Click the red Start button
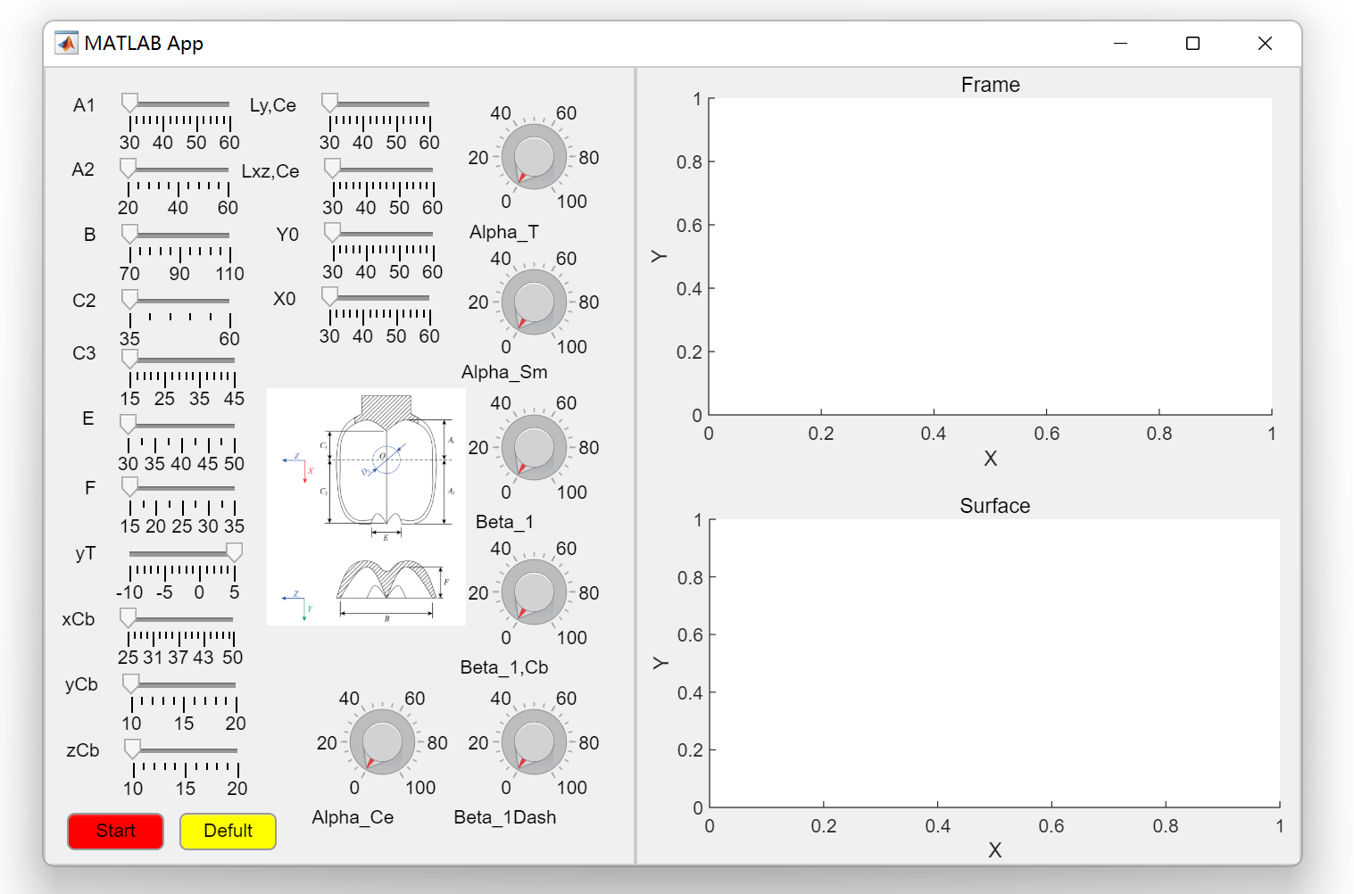Image resolution: width=1354 pixels, height=894 pixels. tap(115, 831)
